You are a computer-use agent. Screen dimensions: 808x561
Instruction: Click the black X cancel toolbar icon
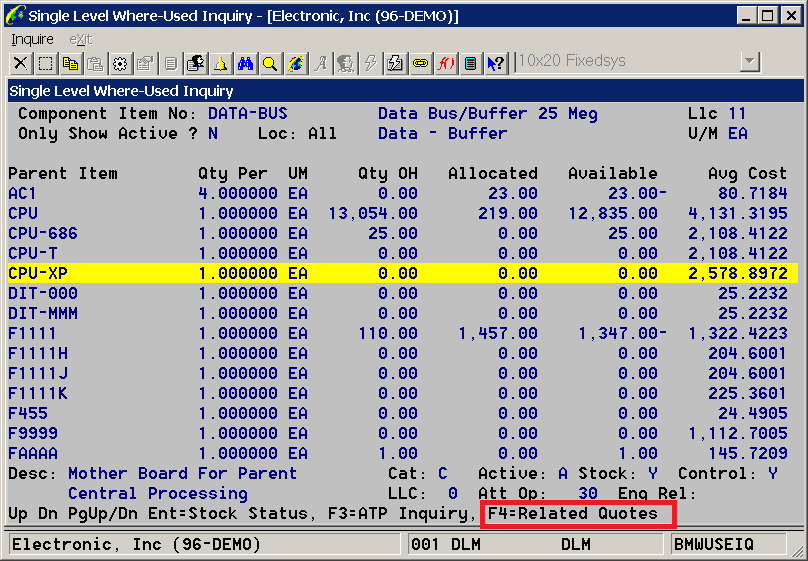pos(21,63)
